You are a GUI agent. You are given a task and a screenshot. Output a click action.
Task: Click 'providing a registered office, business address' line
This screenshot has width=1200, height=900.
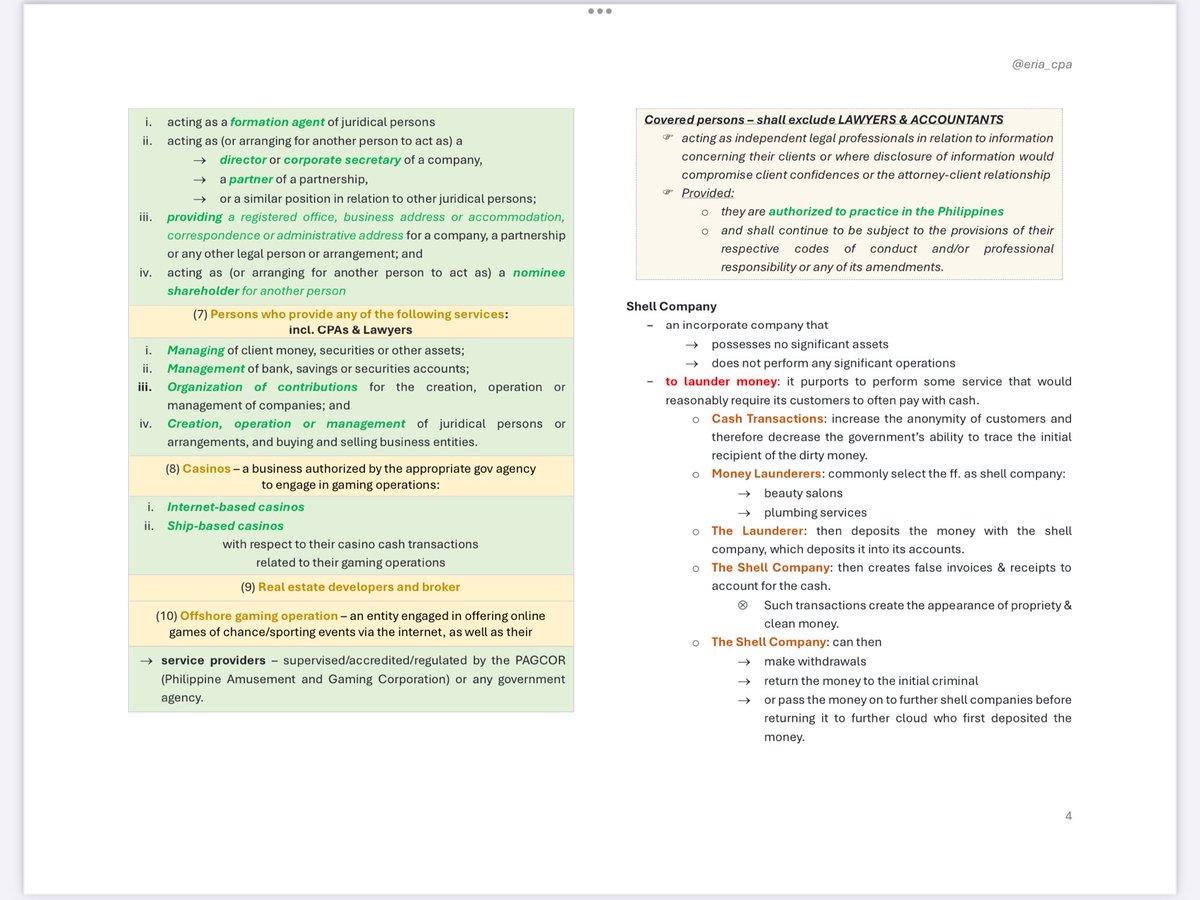[366, 217]
